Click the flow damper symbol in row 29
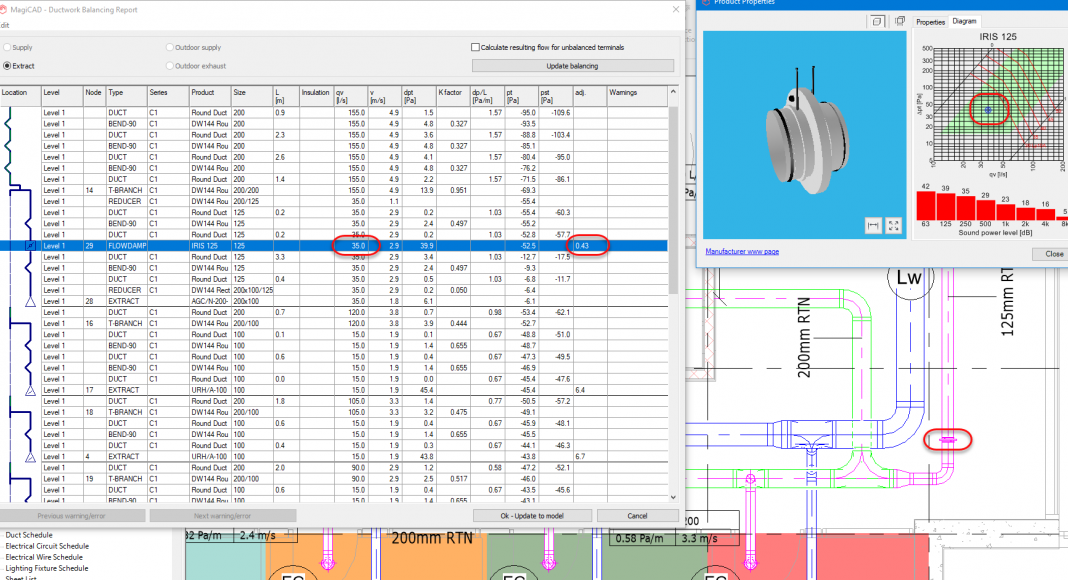This screenshot has height=580, width=1068. click(x=31, y=245)
